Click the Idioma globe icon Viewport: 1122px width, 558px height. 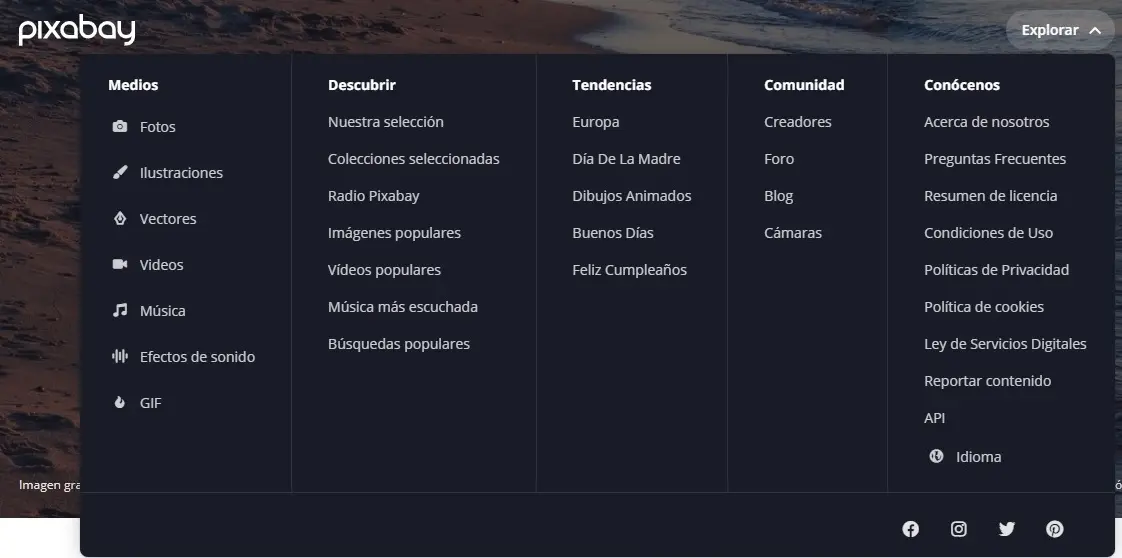pos(936,456)
